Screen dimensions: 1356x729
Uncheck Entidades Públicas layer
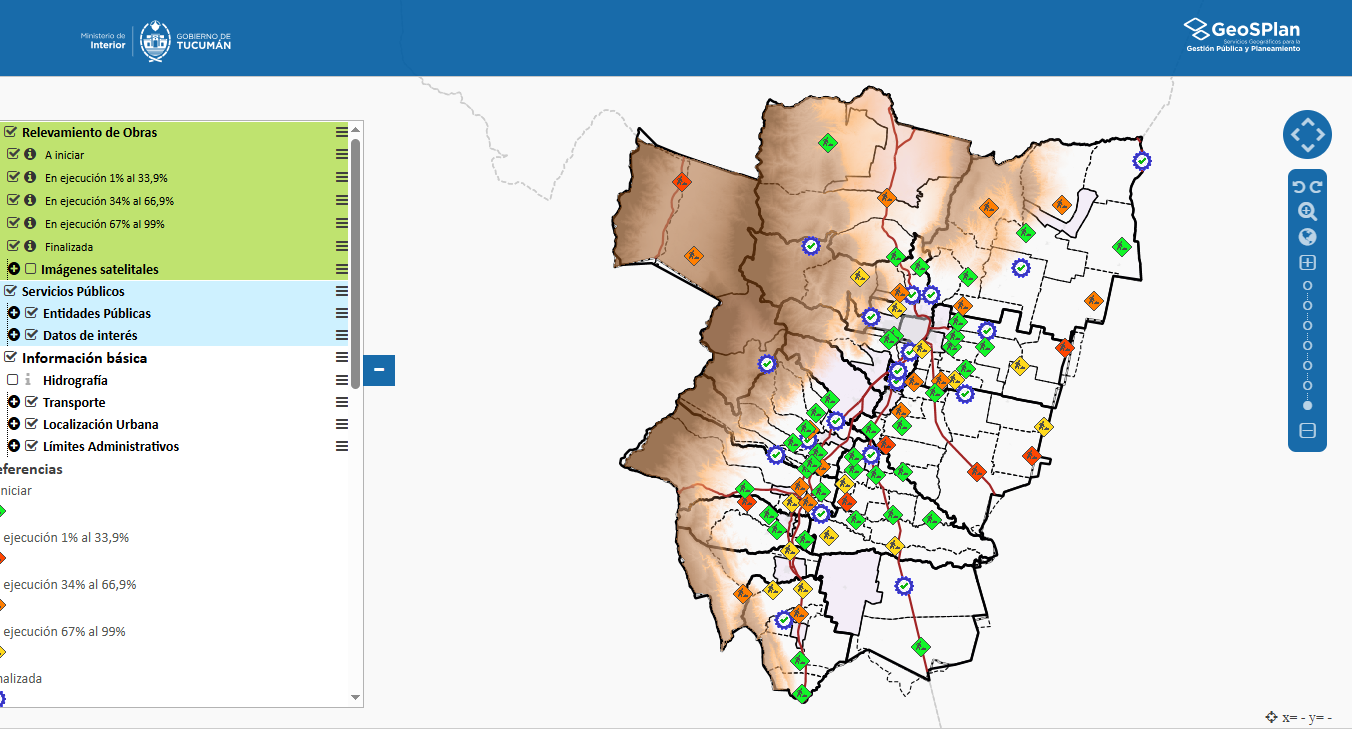[31, 313]
